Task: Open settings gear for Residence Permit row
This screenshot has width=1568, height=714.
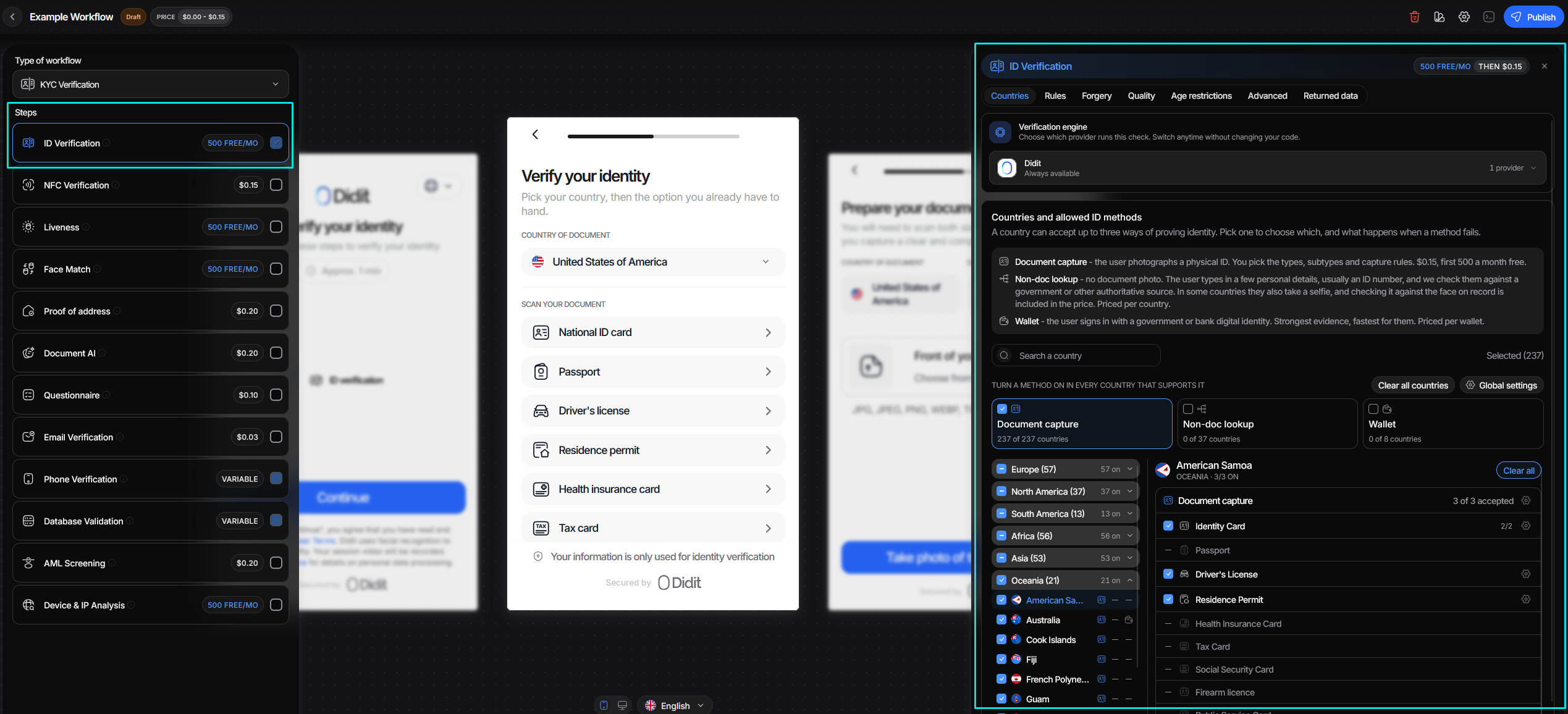Action: (1525, 599)
